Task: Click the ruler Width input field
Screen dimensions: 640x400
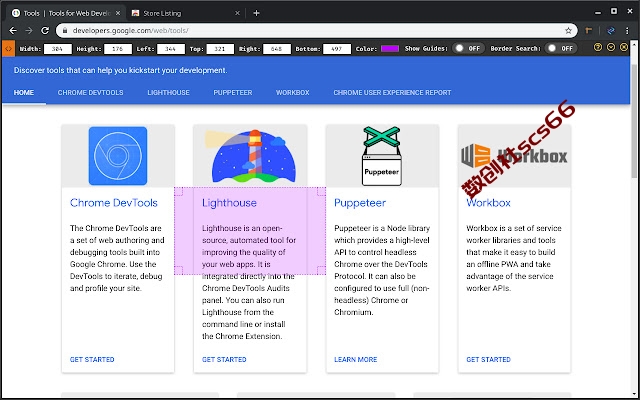Action: 58,49
